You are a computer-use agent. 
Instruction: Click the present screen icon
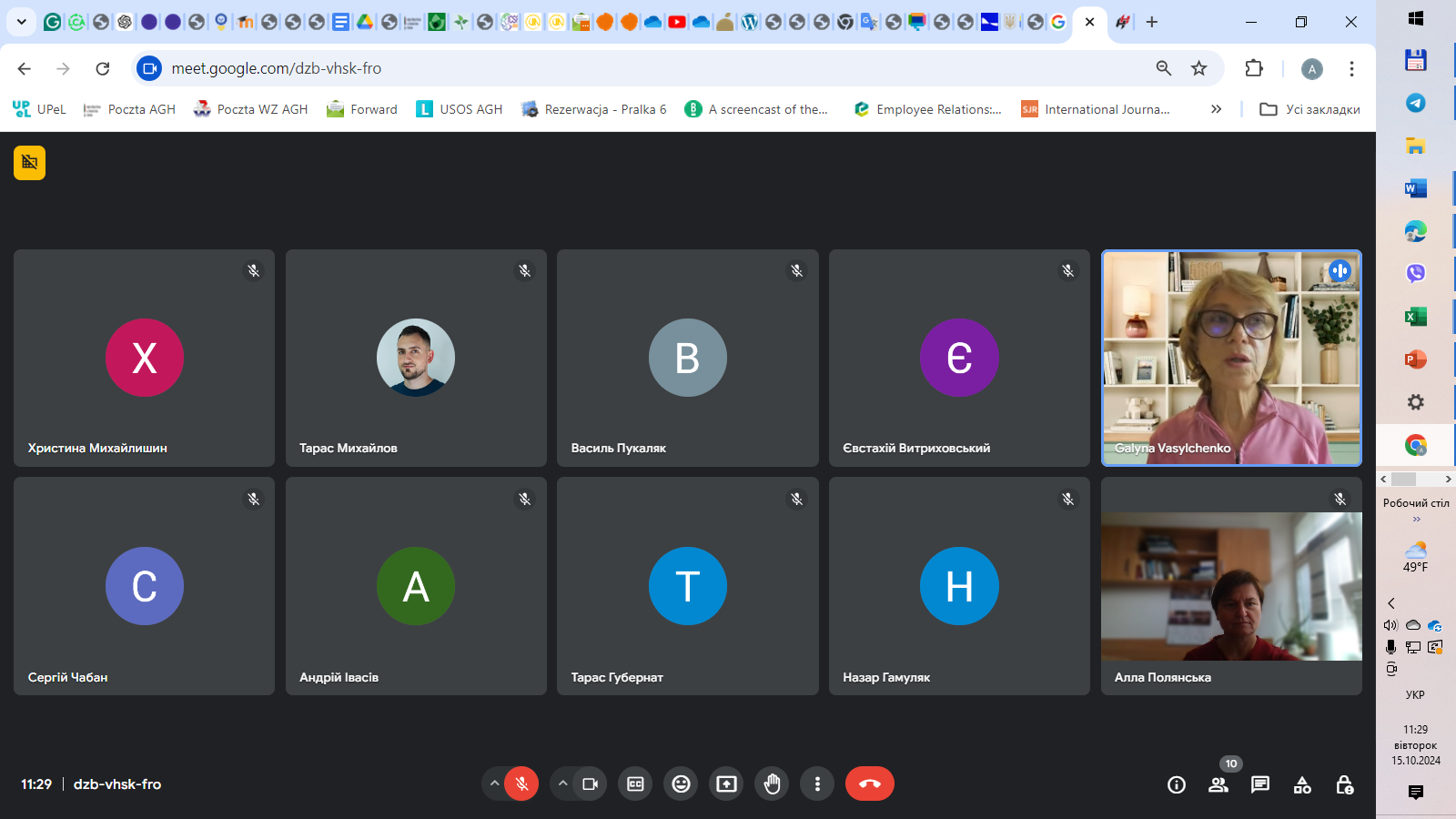point(726,784)
